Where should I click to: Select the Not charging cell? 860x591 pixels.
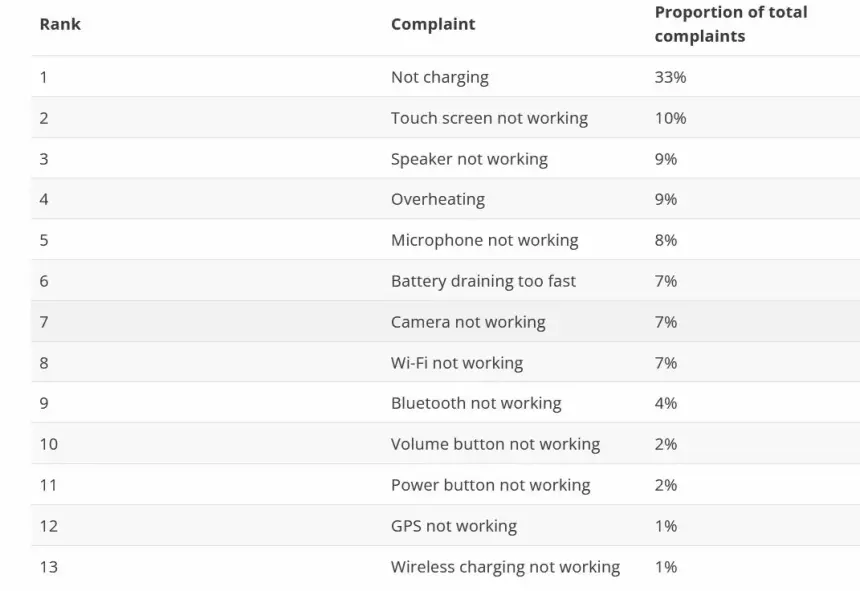pos(439,77)
